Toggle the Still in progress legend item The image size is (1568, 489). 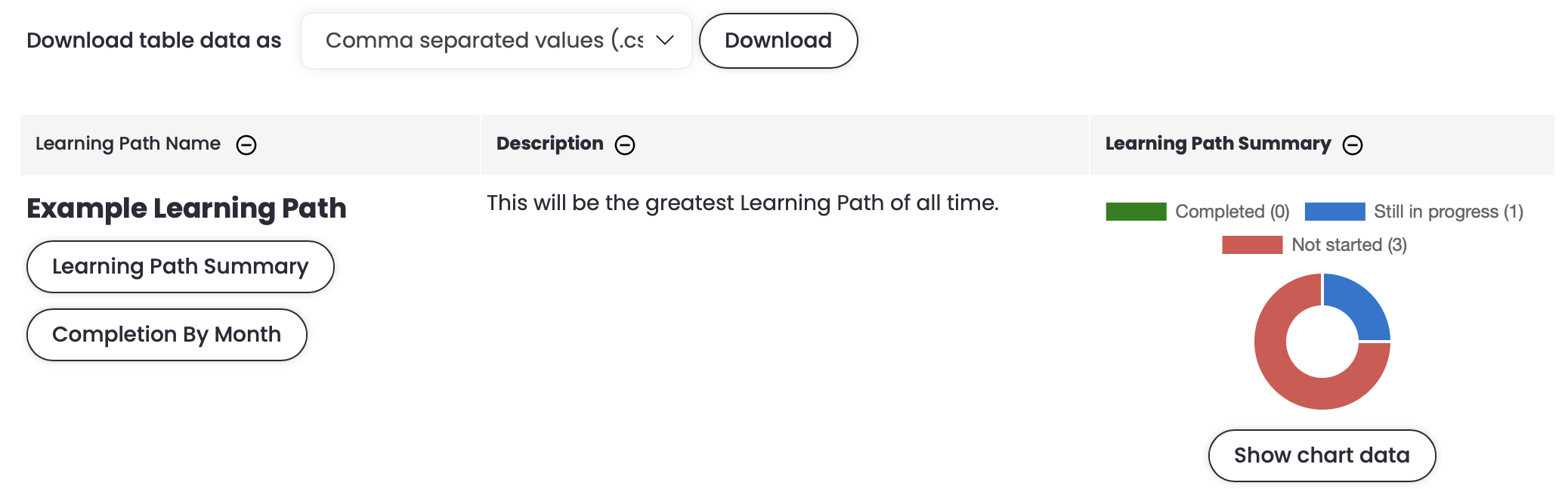(x=1448, y=212)
